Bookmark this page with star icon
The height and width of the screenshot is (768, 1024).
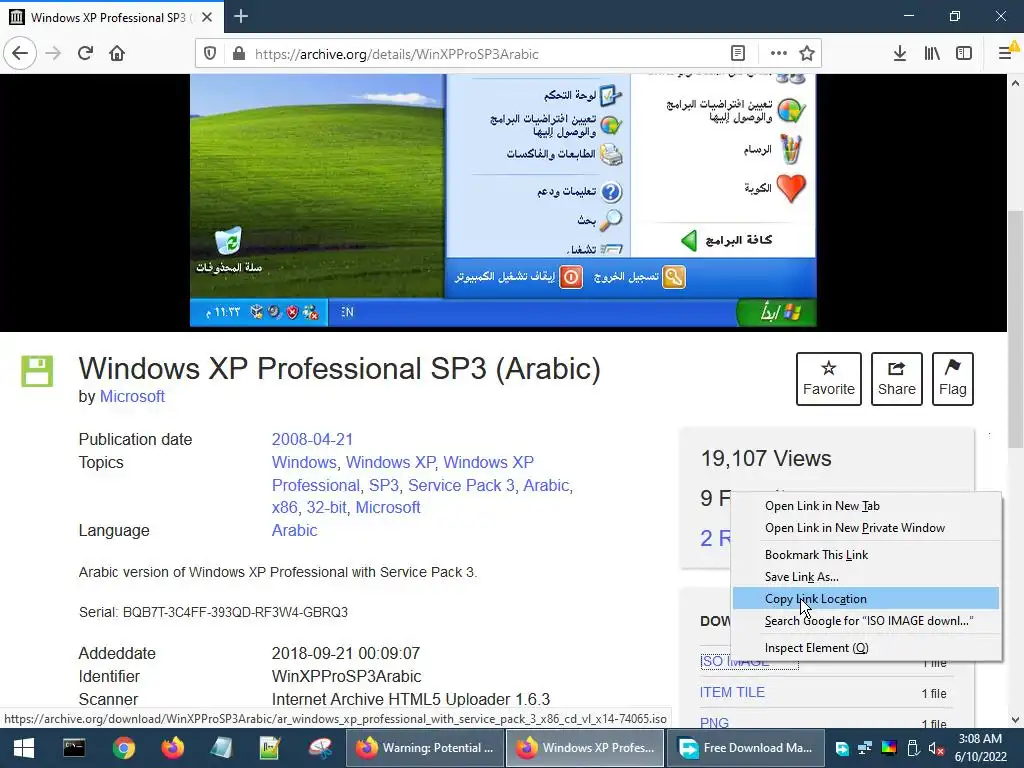[x=807, y=54]
